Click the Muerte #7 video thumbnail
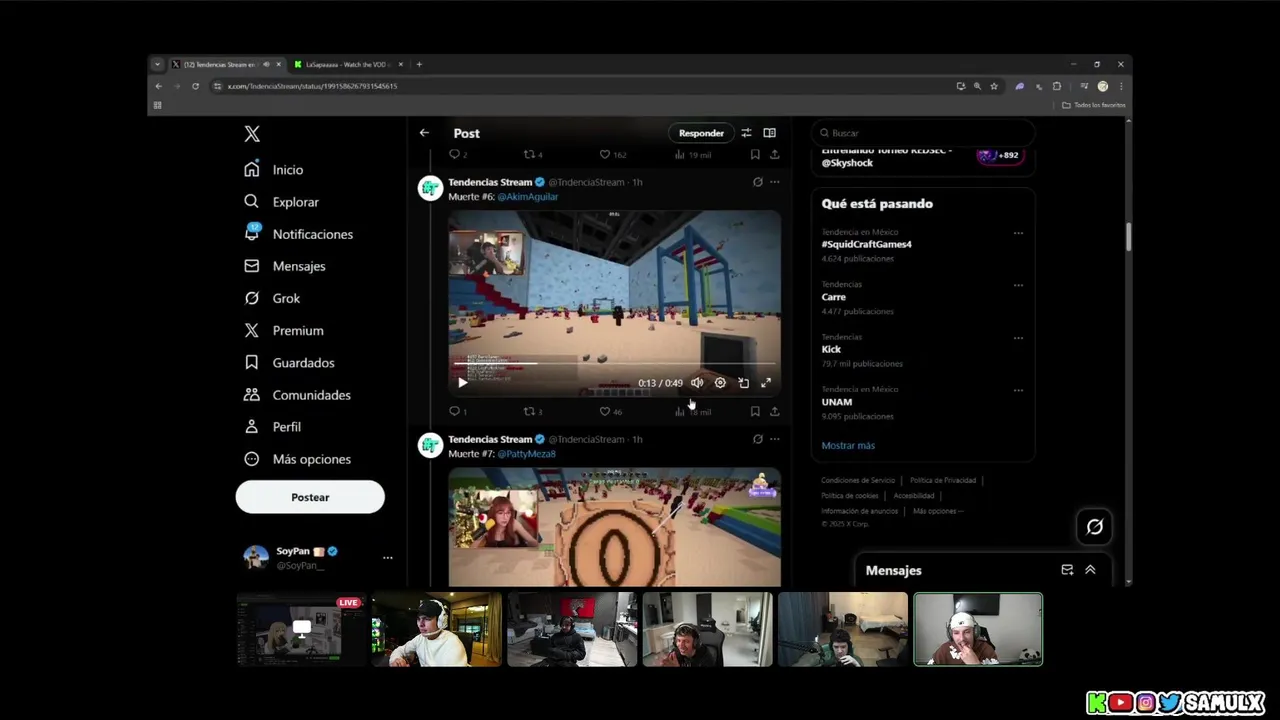The image size is (1280, 720). [x=614, y=527]
